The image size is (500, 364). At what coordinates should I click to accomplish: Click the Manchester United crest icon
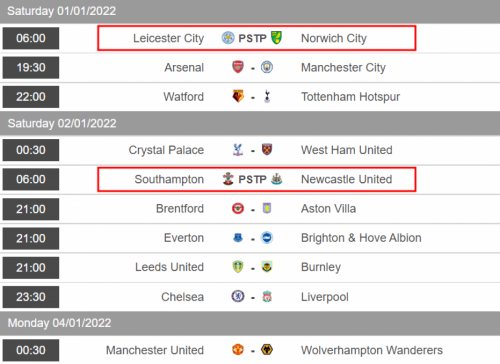tap(238, 350)
